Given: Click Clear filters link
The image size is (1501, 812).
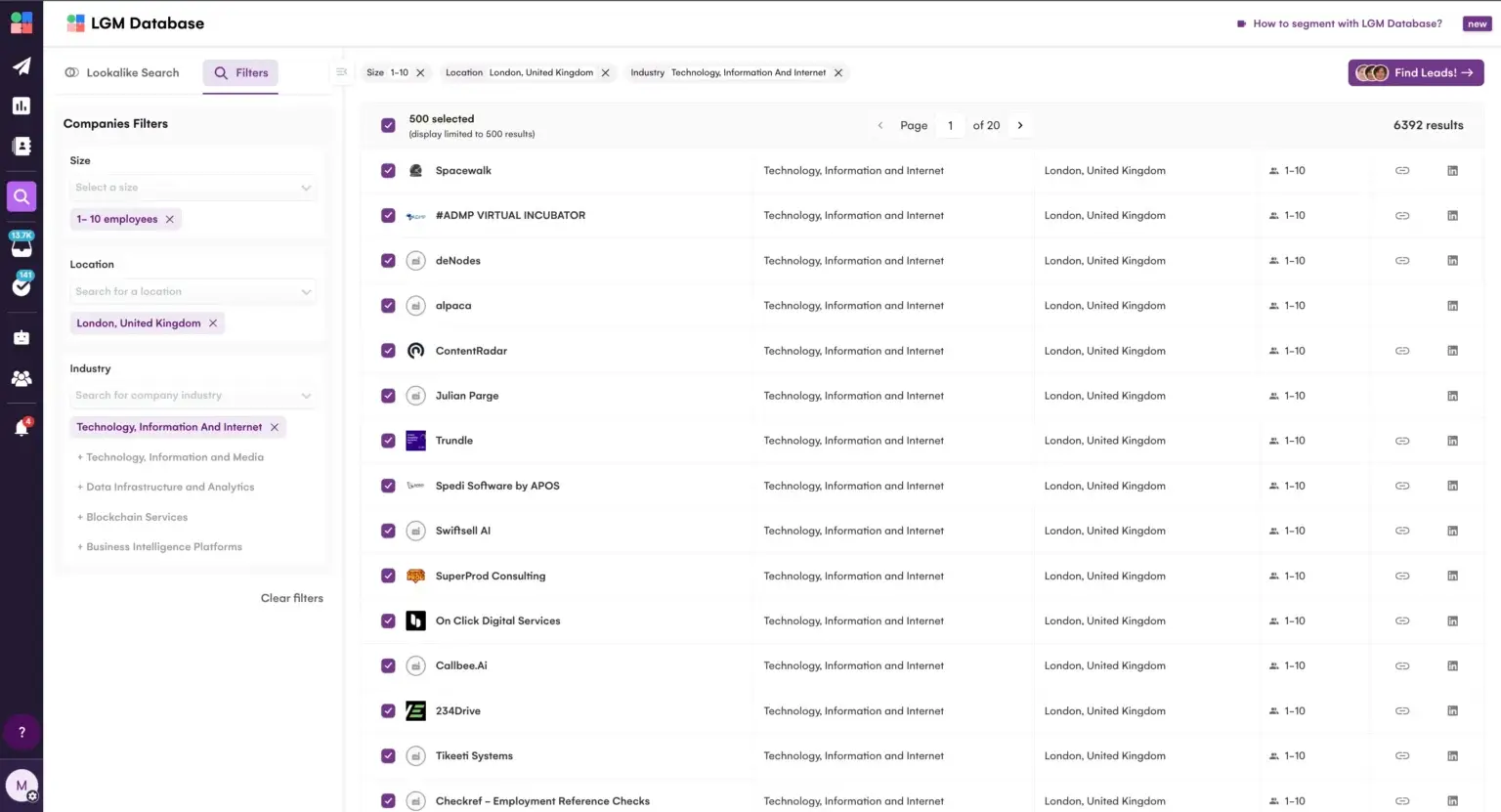Looking at the screenshot, I should point(291,598).
